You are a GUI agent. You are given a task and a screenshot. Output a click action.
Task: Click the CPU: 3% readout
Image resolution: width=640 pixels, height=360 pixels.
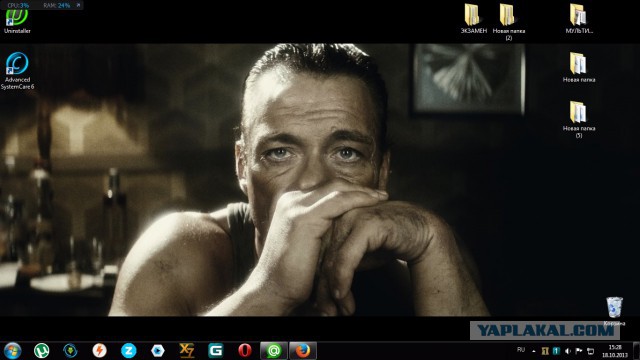pyautogui.click(x=18, y=5)
